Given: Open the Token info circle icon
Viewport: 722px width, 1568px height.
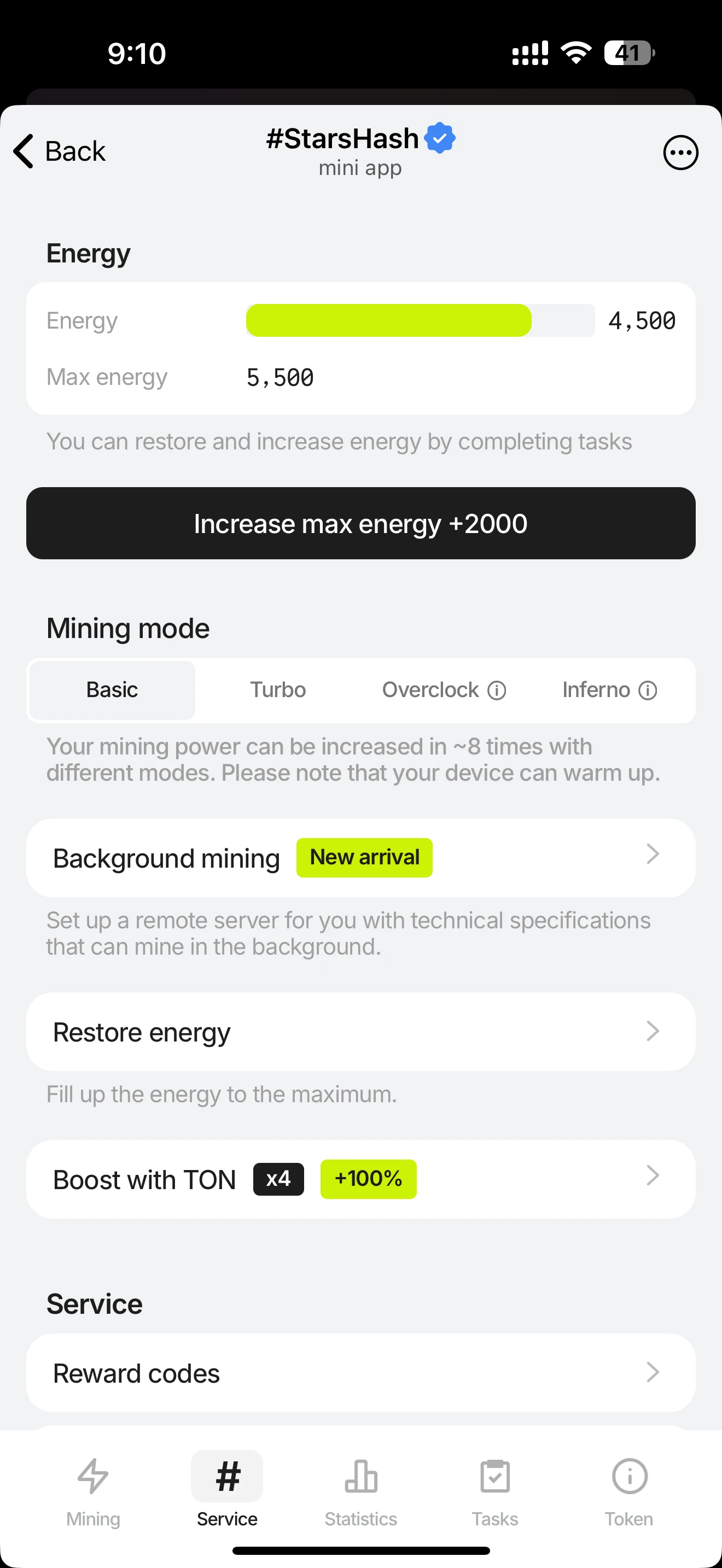Looking at the screenshot, I should 629,1476.
